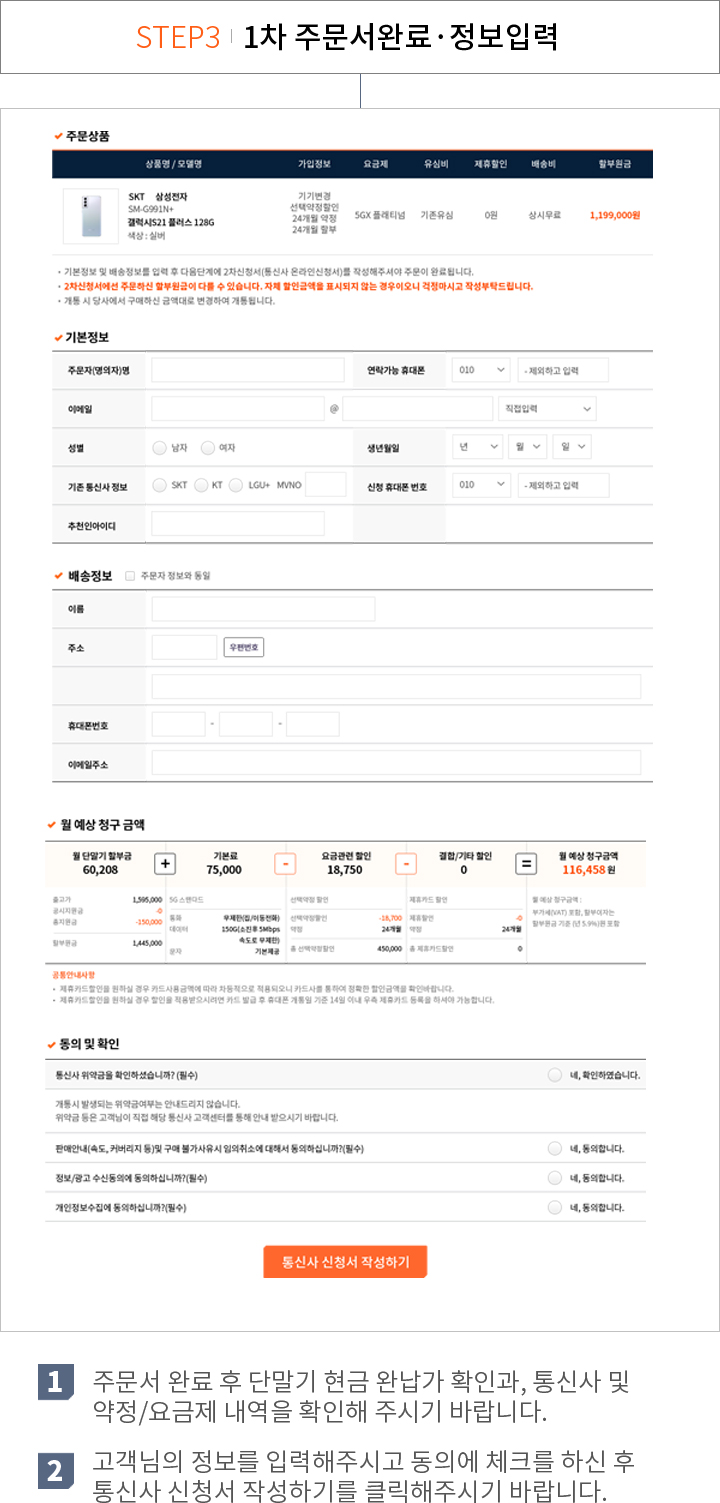
Task: Click the minus icon after 기본료
Action: tap(285, 864)
